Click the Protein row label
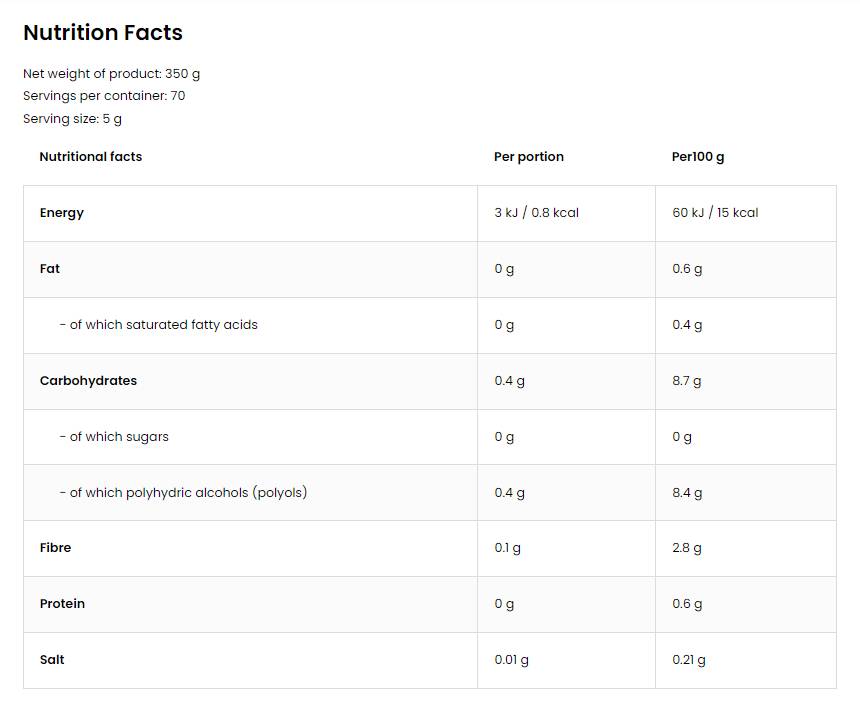Viewport: 860px width, 709px height. (x=62, y=604)
